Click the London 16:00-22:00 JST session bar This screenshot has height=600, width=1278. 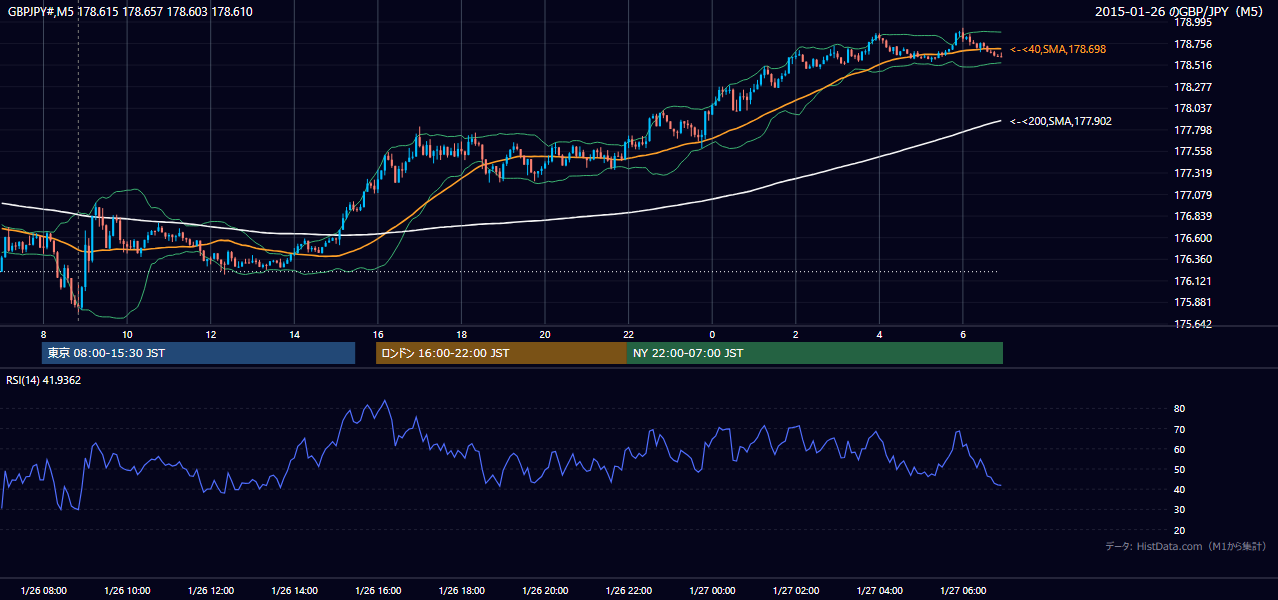501,353
